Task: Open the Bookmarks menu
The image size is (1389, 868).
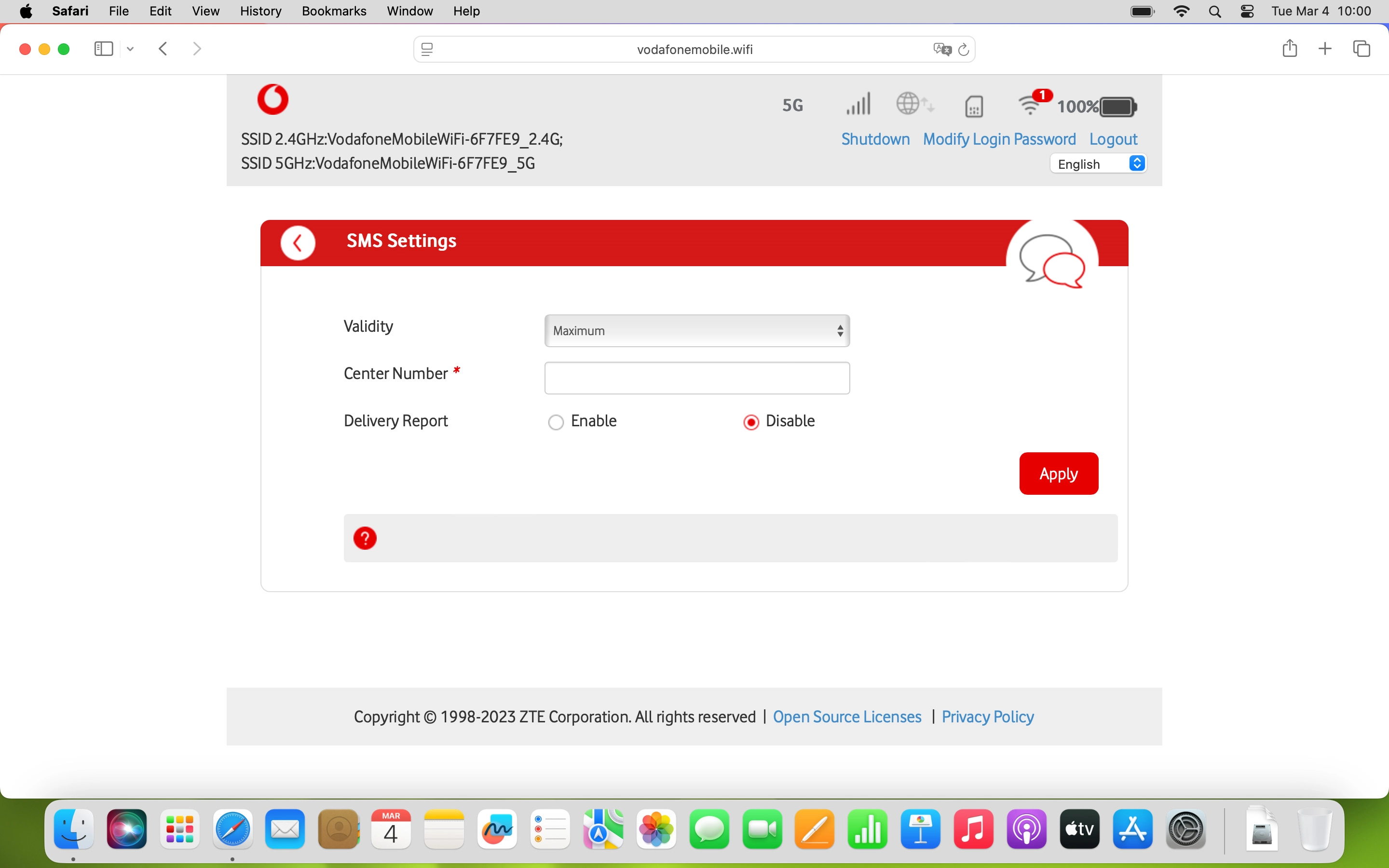Action: [x=334, y=11]
